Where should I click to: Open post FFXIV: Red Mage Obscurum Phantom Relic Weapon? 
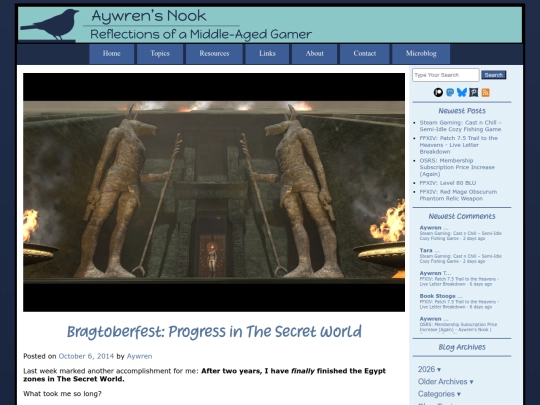458,195
